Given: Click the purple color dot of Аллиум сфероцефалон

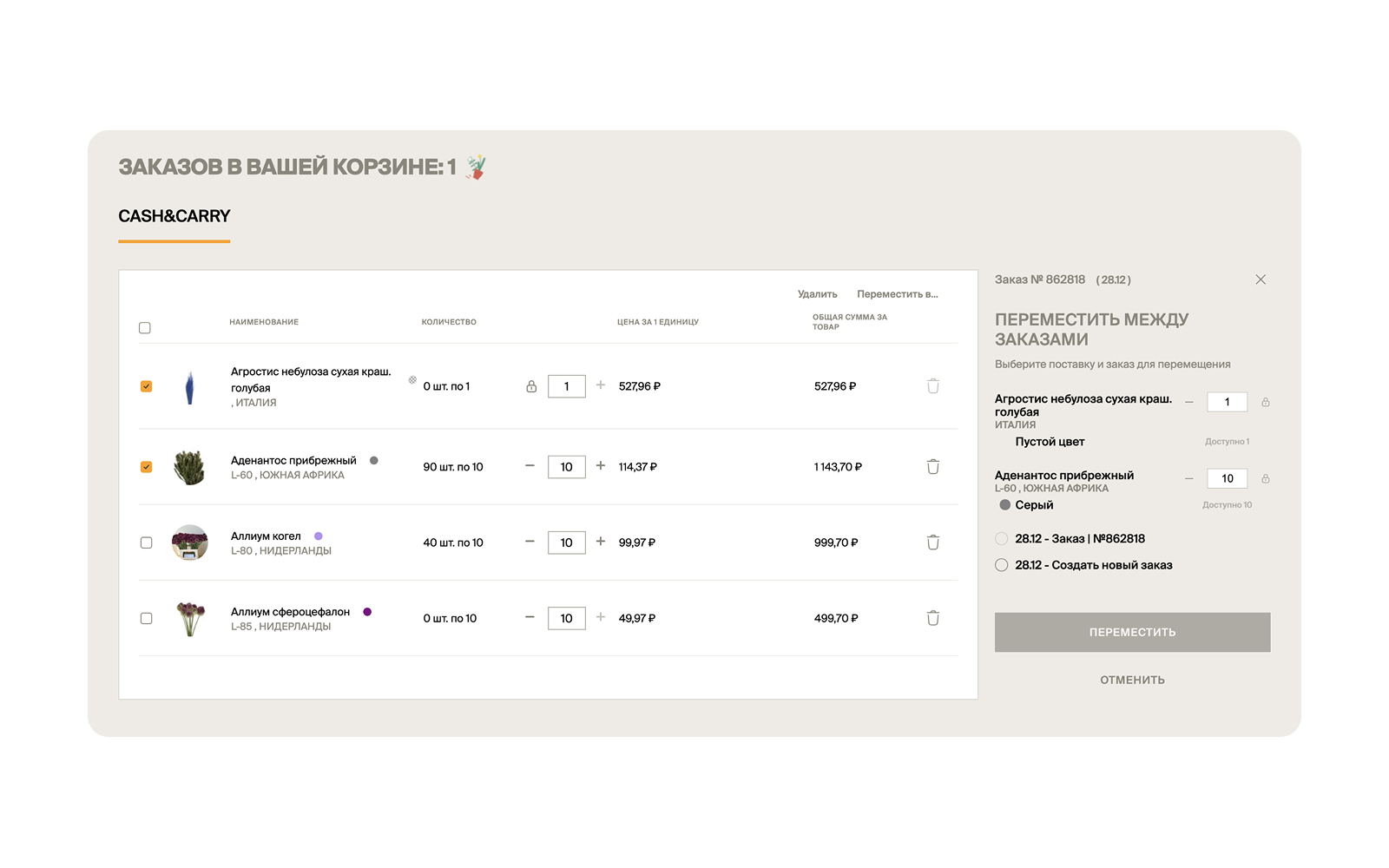Looking at the screenshot, I should [367, 612].
